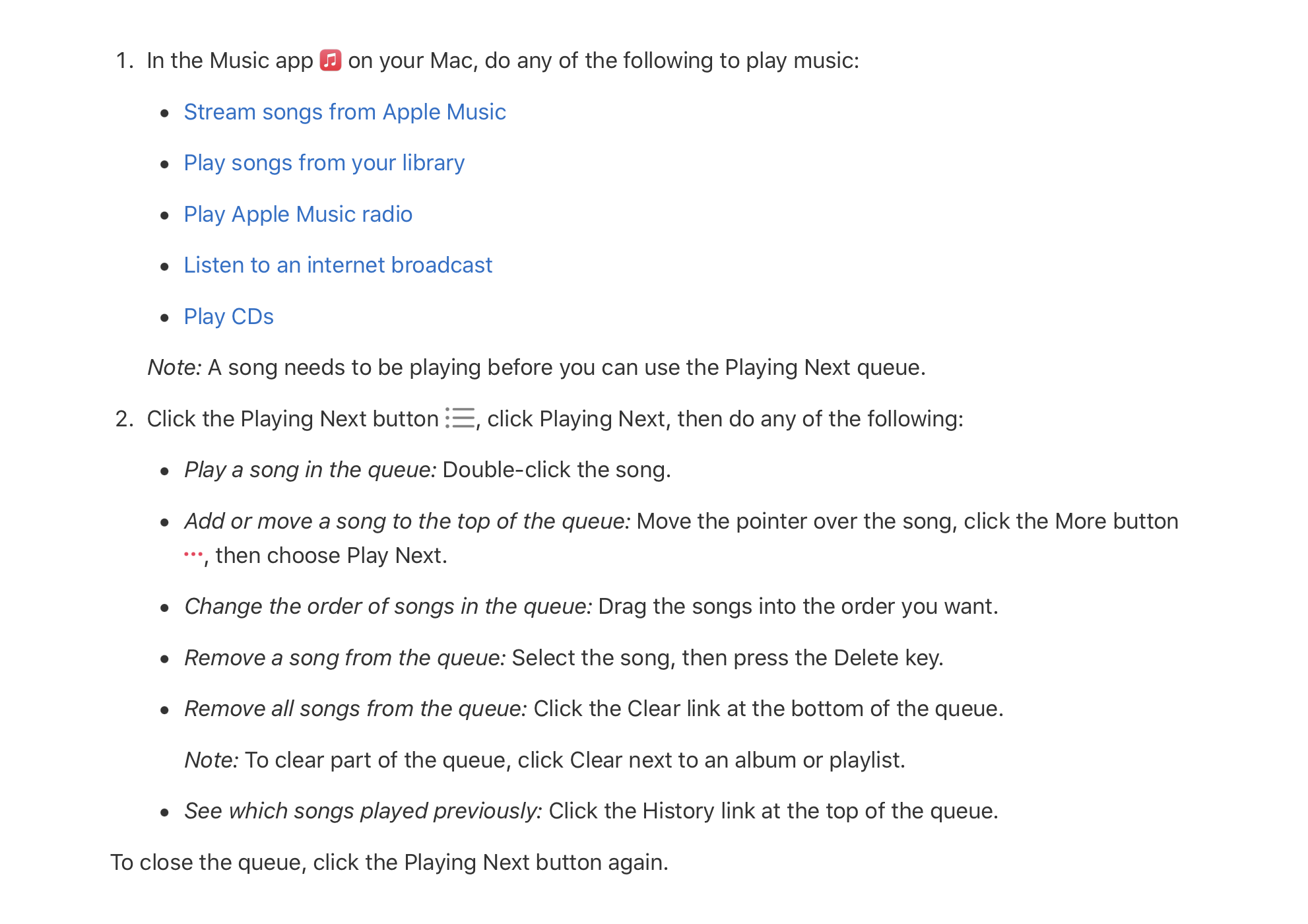Click 'Remove a song from the queue' text

345,657
